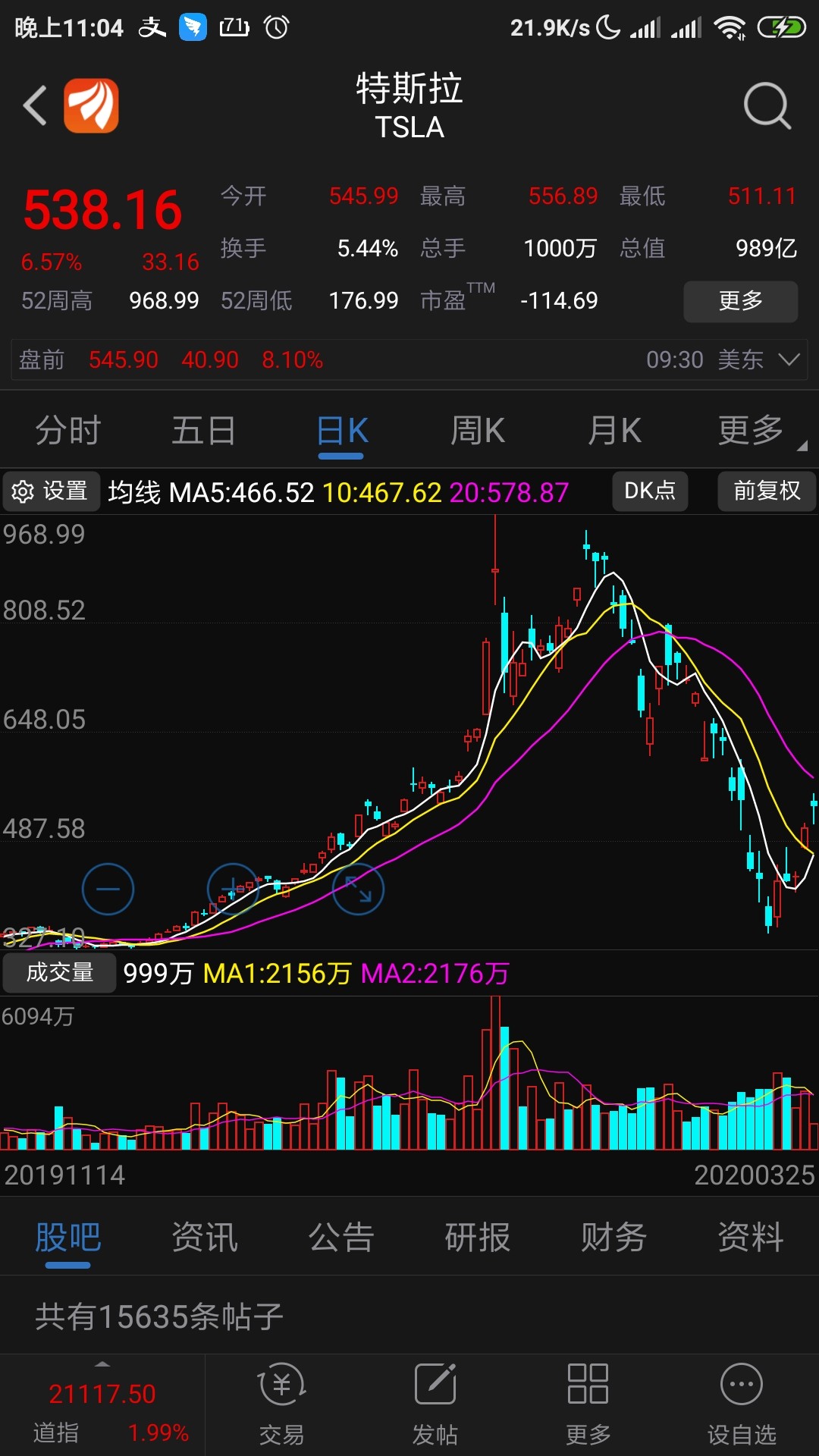Tap the 20200325 end date label
This screenshot has width=819, height=1456.
pos(755,1175)
